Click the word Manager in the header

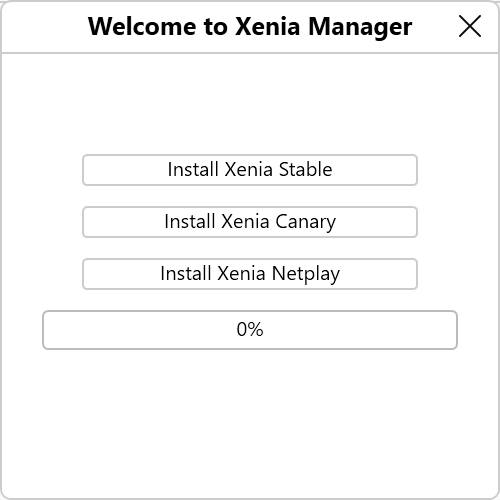tap(360, 28)
